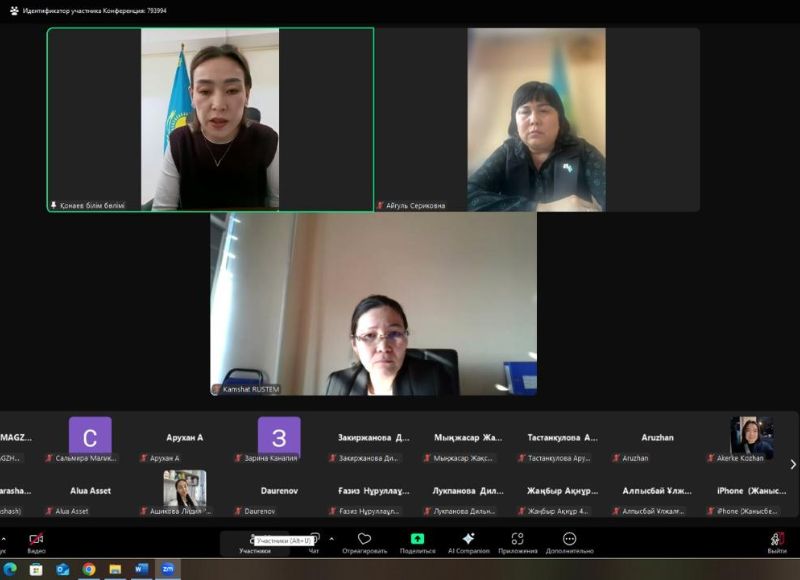The width and height of the screenshot is (800, 580).
Task: Select Akerke Kozhan's video thumbnail
Action: click(751, 438)
